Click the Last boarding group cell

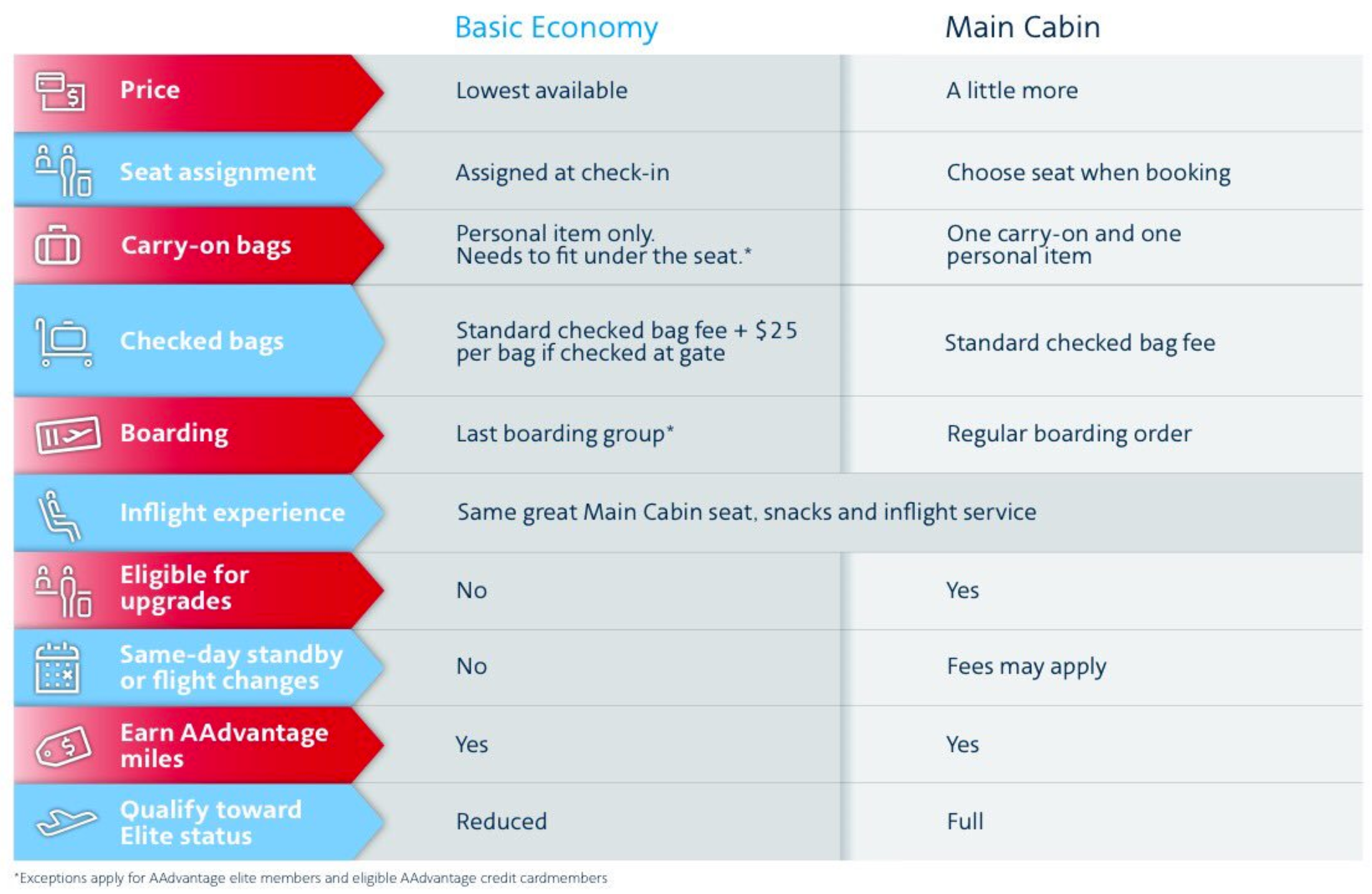coord(565,434)
